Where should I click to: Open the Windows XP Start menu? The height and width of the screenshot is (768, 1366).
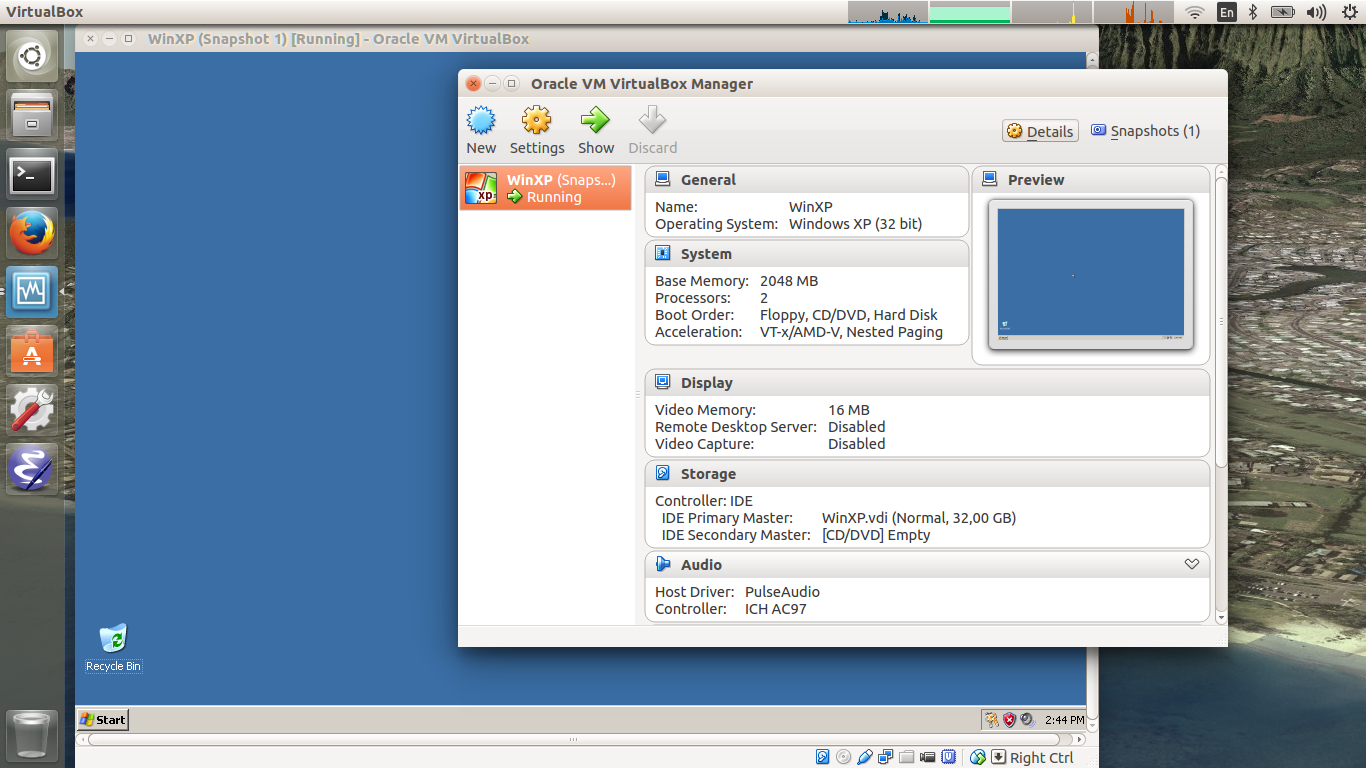[x=103, y=719]
